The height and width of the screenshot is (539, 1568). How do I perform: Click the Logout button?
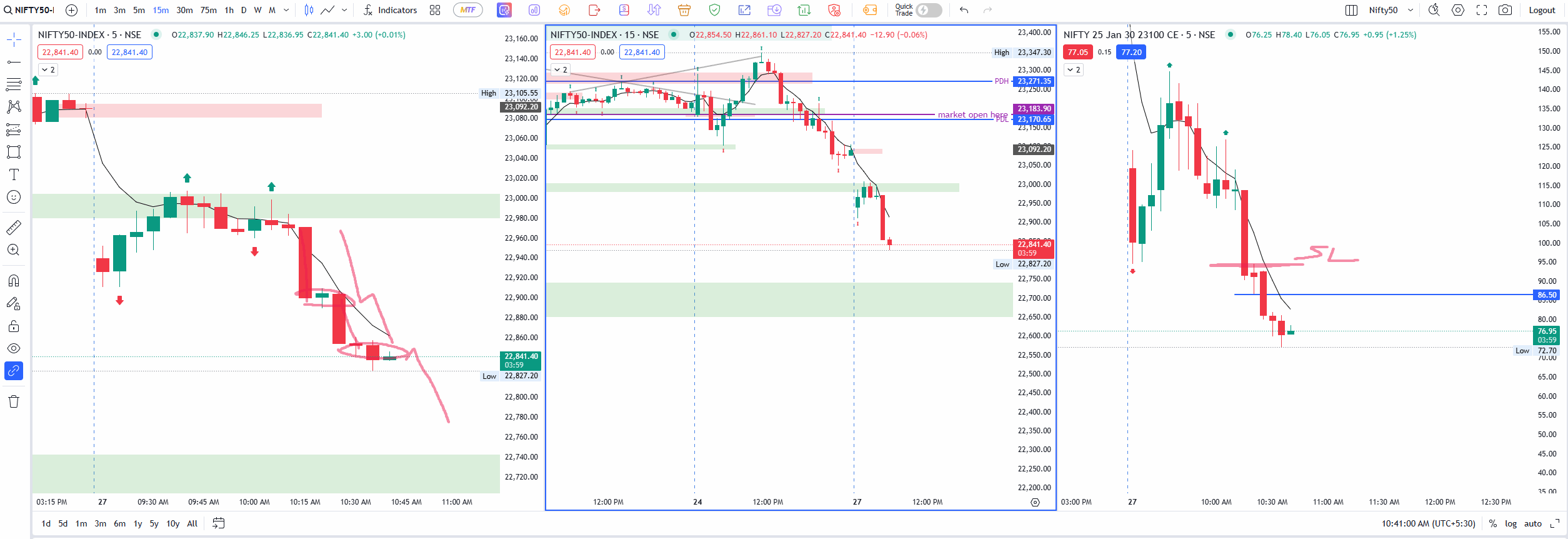(1542, 10)
